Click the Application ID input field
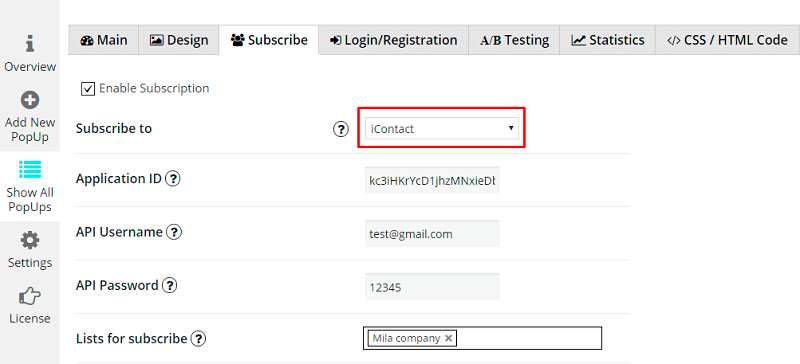This screenshot has height=364, width=800. click(x=432, y=180)
